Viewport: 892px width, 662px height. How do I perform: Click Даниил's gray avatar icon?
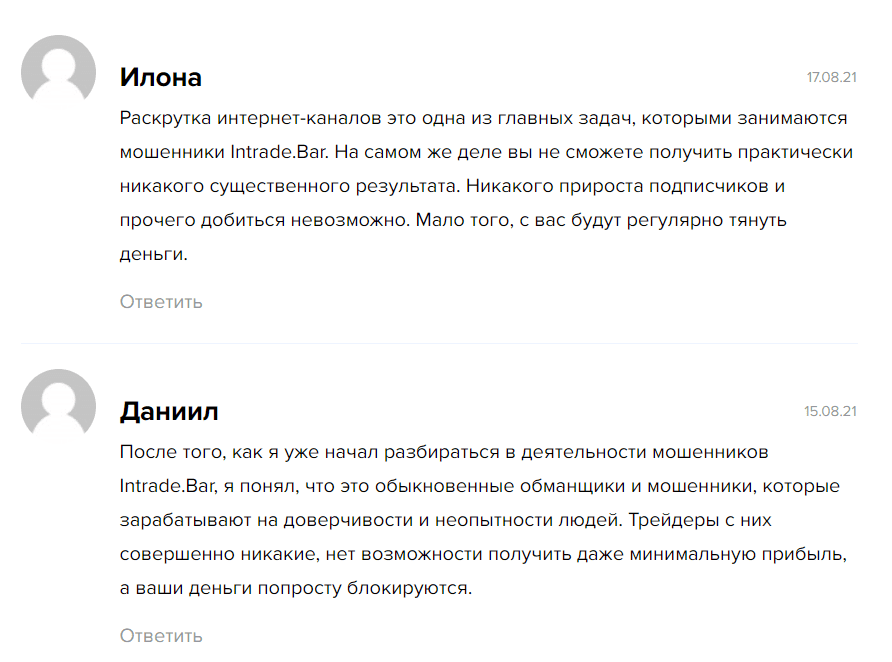(x=59, y=406)
